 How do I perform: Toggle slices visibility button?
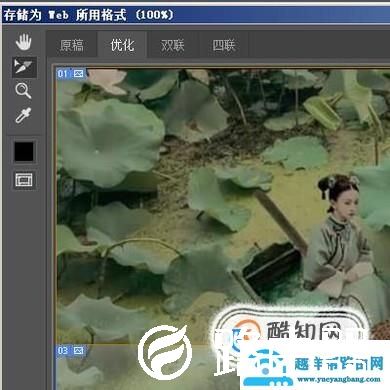point(24,180)
